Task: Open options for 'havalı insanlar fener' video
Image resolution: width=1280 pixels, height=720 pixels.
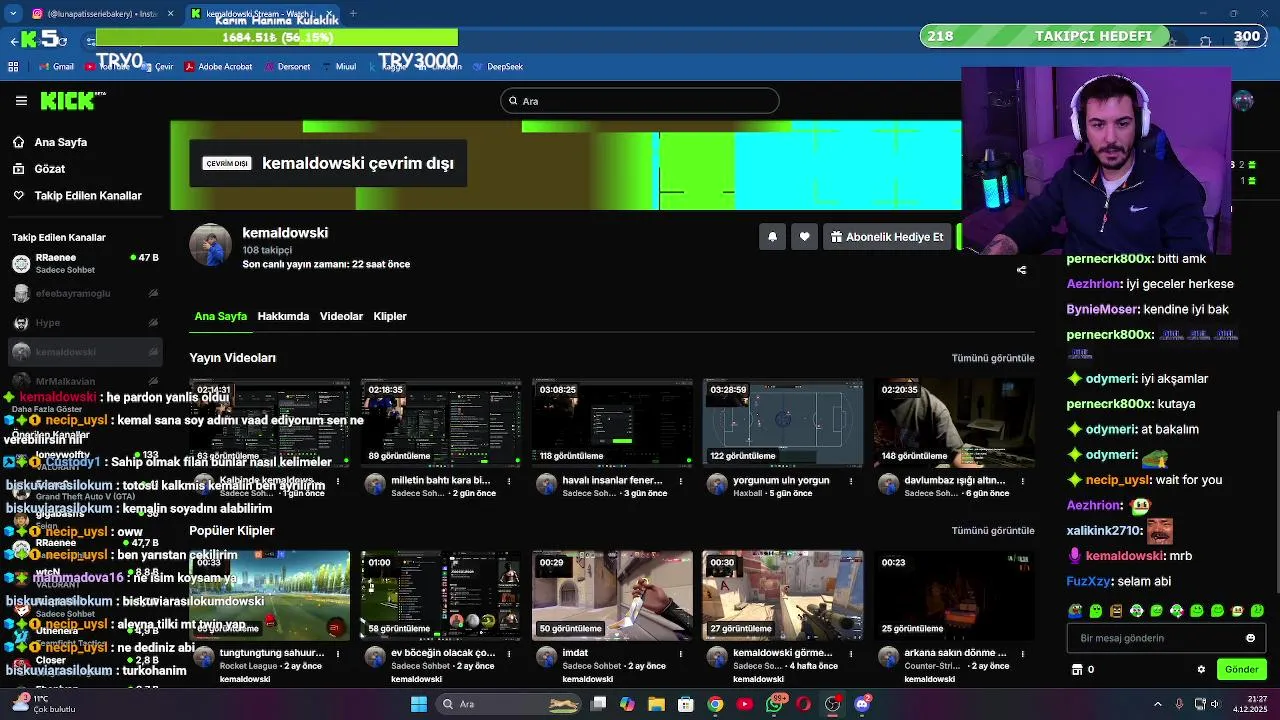Action: [x=681, y=484]
